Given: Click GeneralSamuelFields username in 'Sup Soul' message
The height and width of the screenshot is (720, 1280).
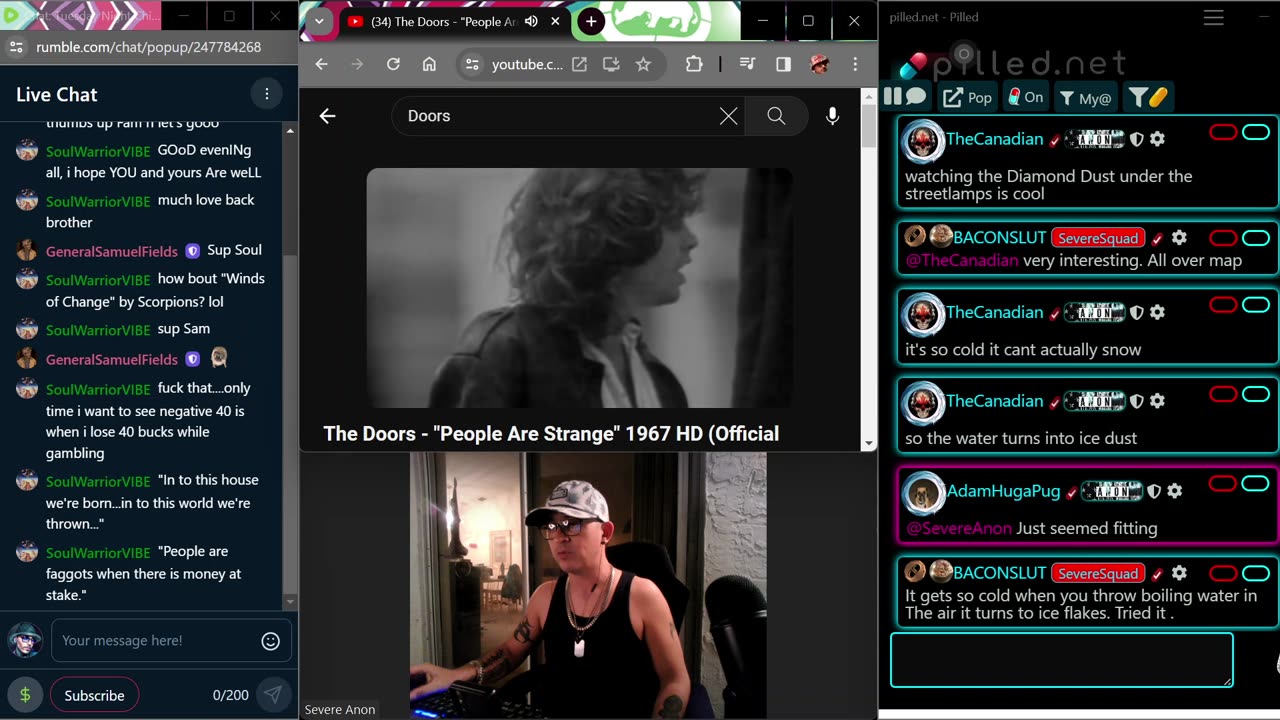Looking at the screenshot, I should [112, 251].
